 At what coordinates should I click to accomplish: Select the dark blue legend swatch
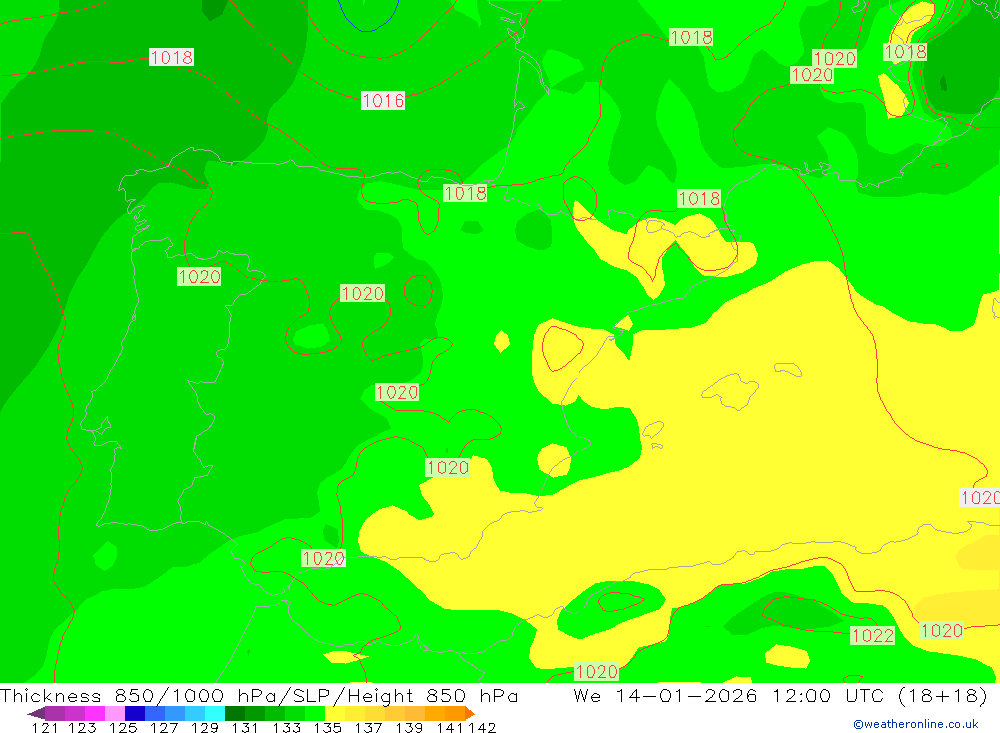pyautogui.click(x=135, y=713)
